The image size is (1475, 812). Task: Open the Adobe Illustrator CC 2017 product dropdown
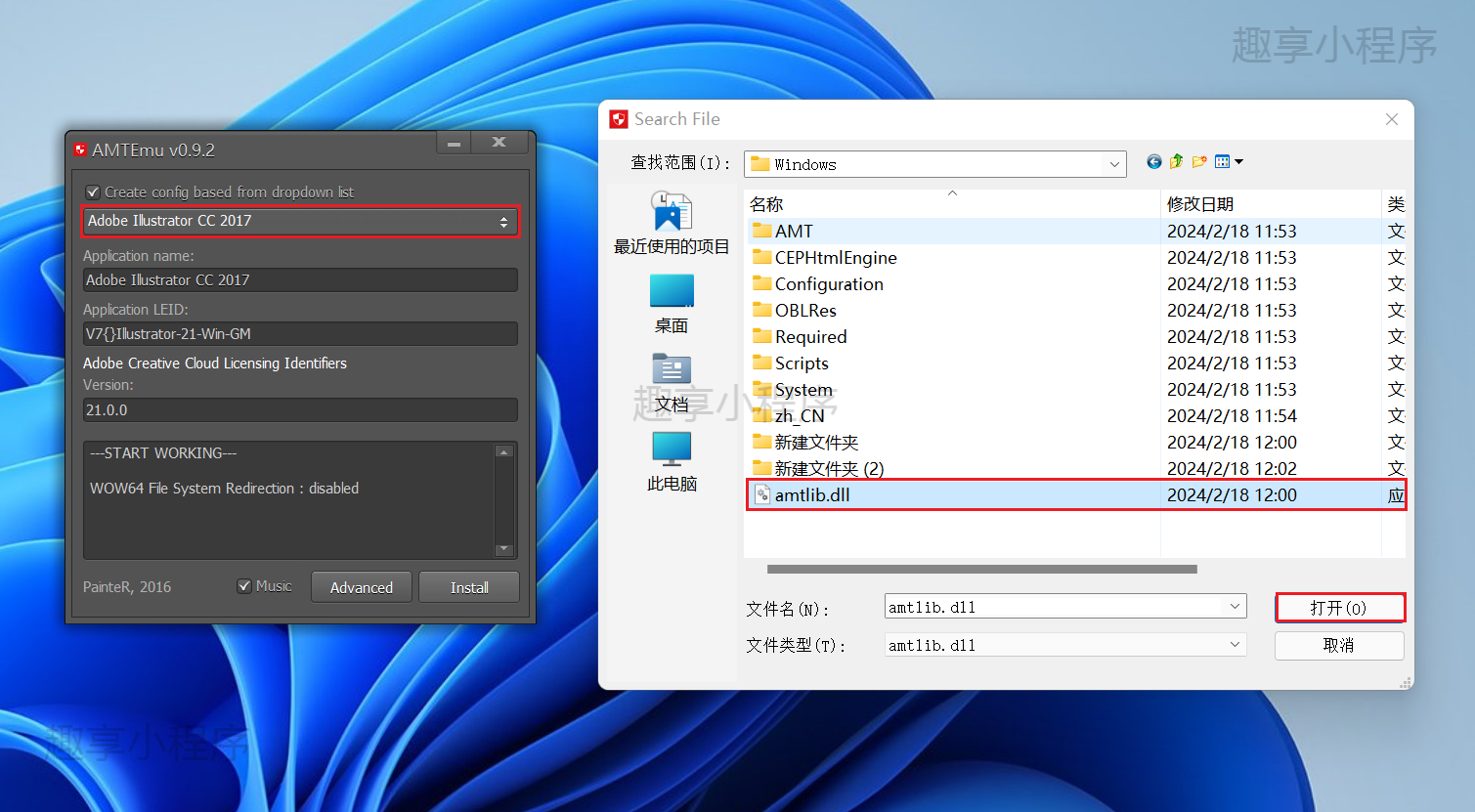click(300, 221)
